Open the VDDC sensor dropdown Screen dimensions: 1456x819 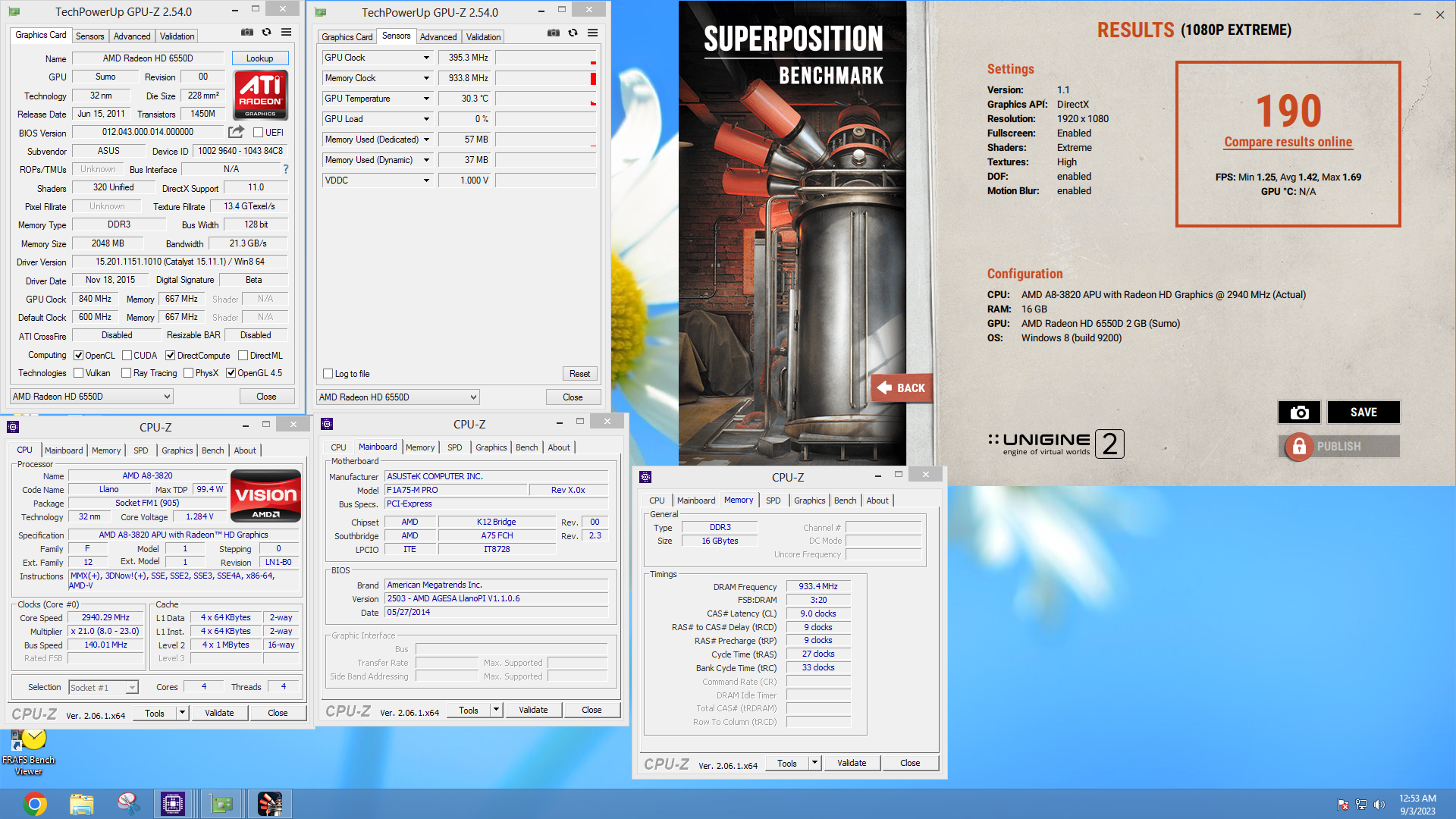click(x=426, y=180)
